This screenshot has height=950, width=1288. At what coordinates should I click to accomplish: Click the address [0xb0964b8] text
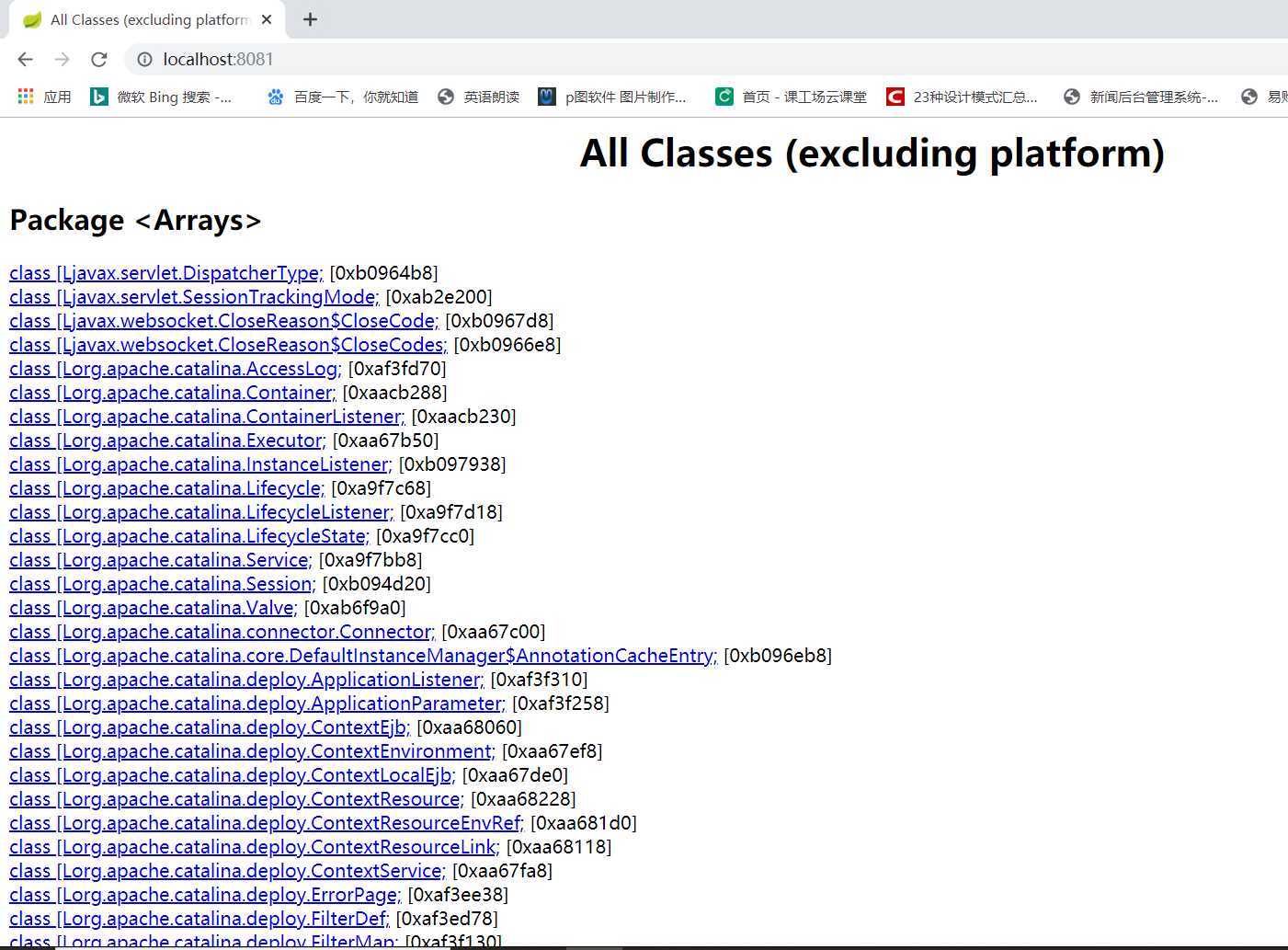384,273
